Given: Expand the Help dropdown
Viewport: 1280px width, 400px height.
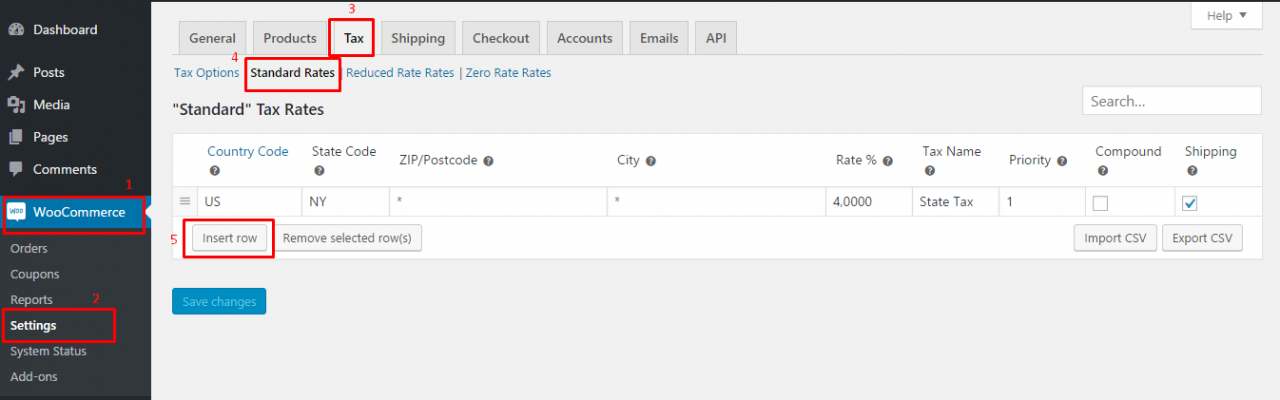Looking at the screenshot, I should (x=1226, y=16).
